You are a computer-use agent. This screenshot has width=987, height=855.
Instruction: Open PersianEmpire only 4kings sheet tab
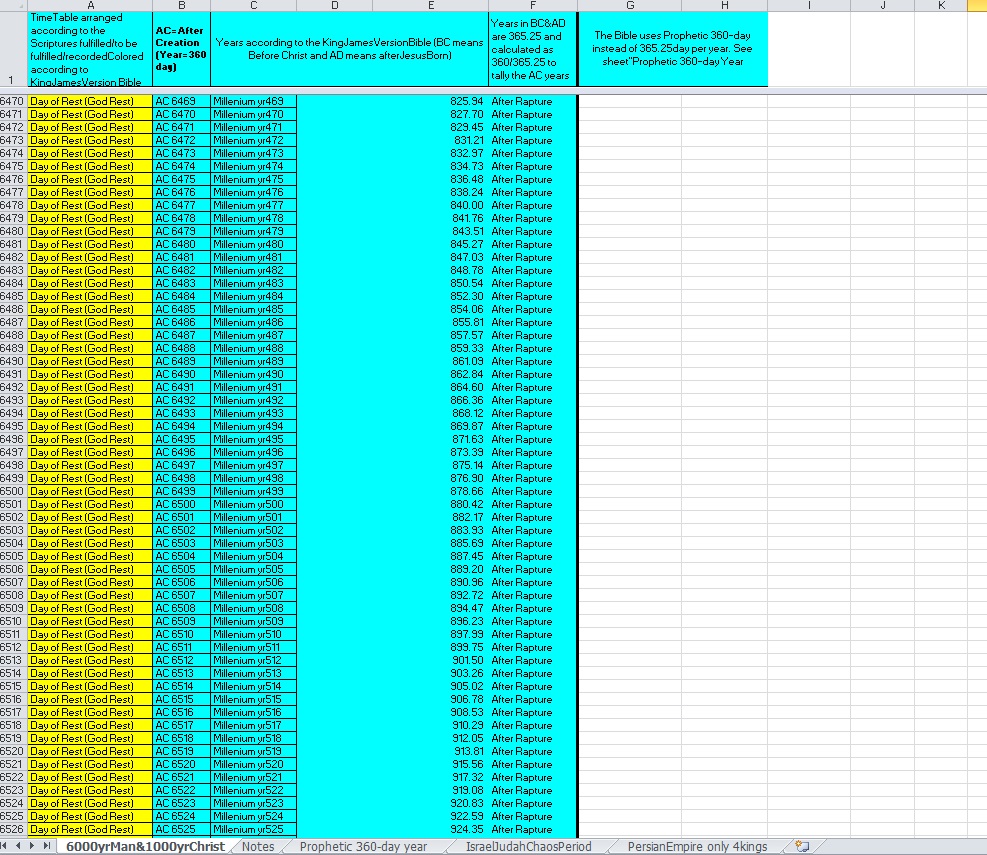point(697,847)
